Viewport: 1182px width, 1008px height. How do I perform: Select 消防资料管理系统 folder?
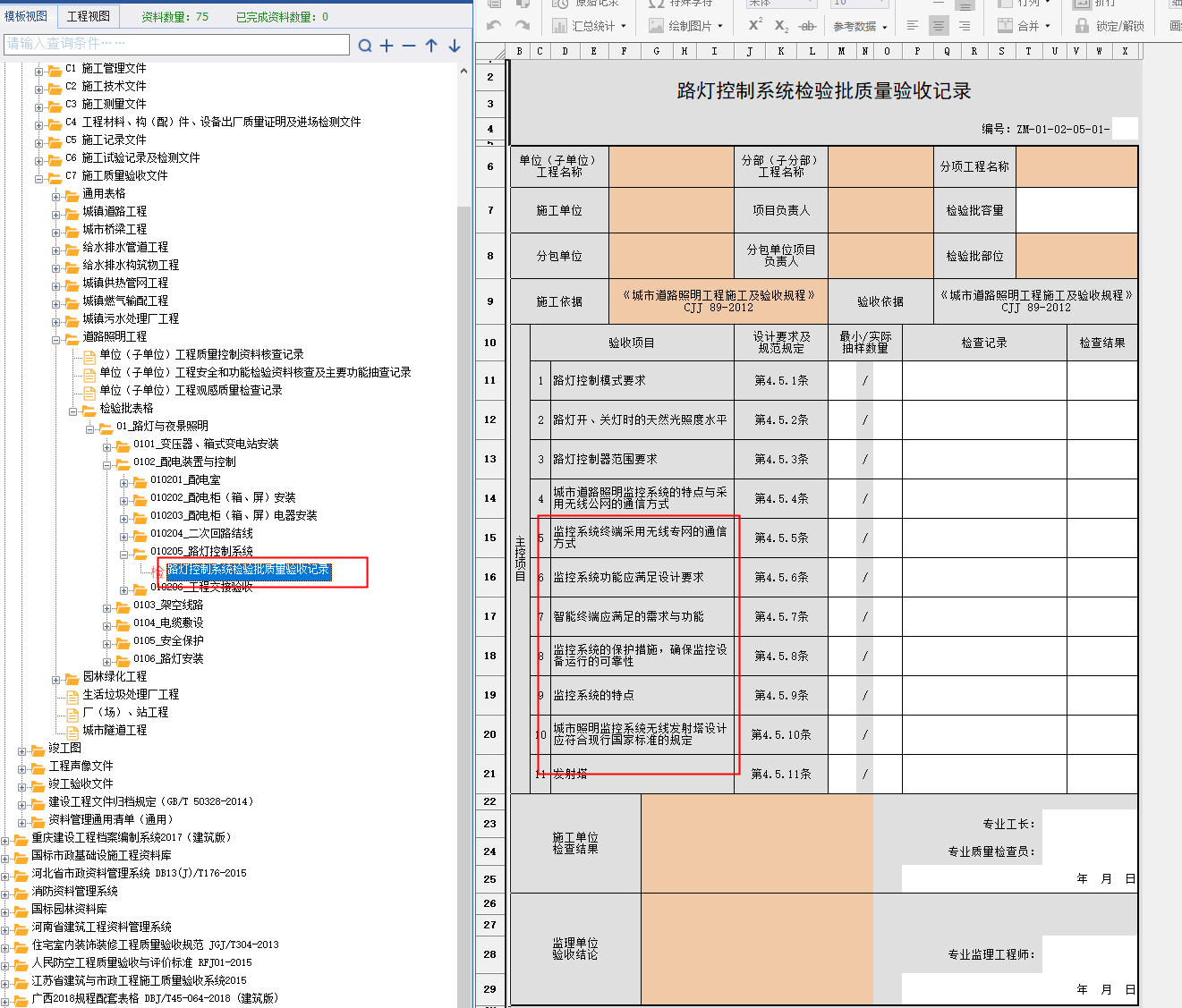click(74, 891)
